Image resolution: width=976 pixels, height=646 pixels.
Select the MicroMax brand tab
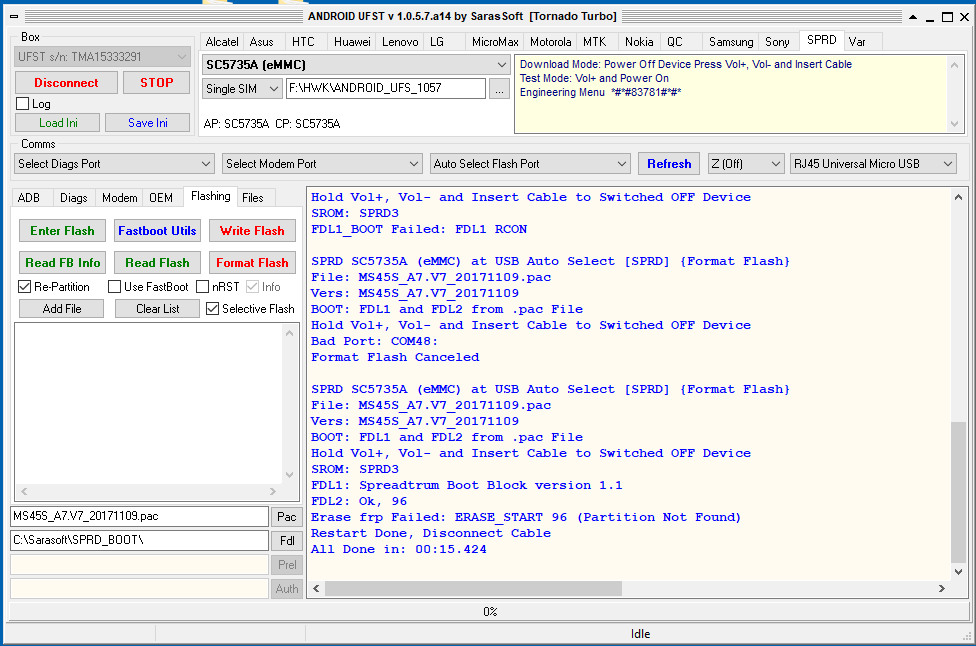point(495,42)
